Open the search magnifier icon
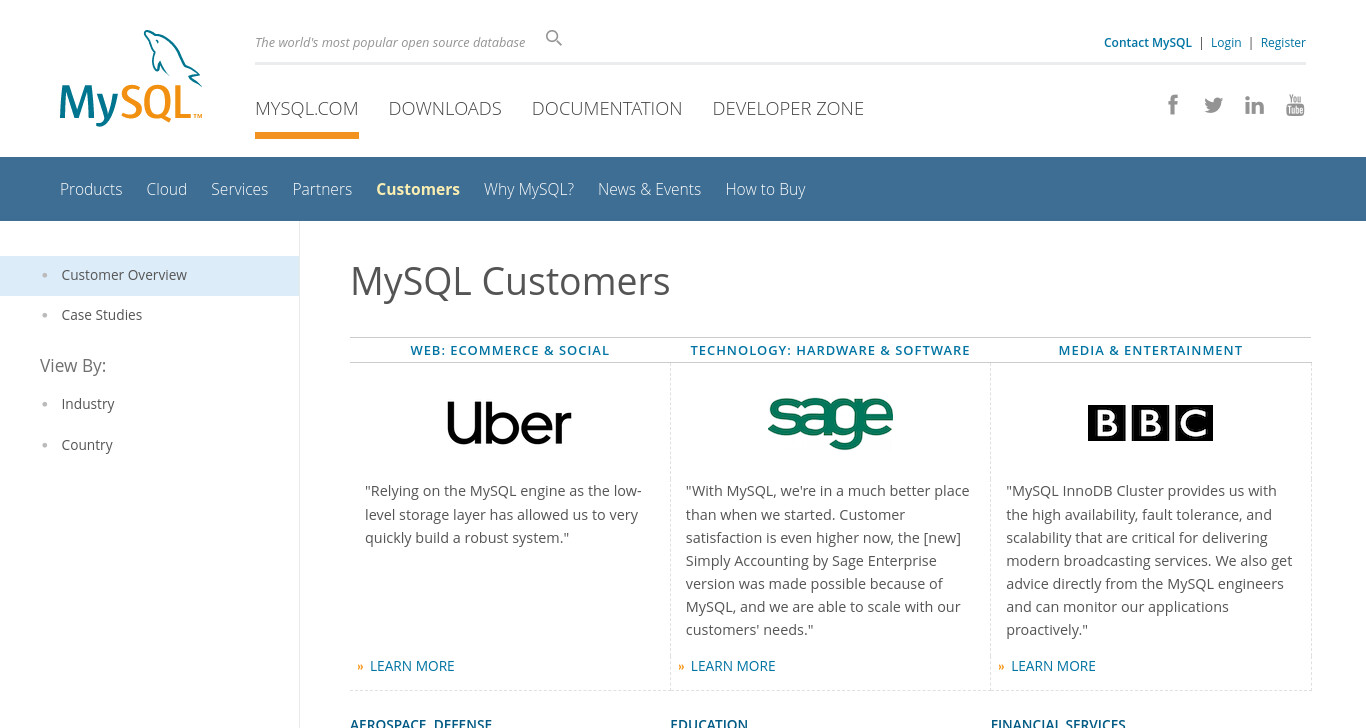The image size is (1366, 728). 554,39
